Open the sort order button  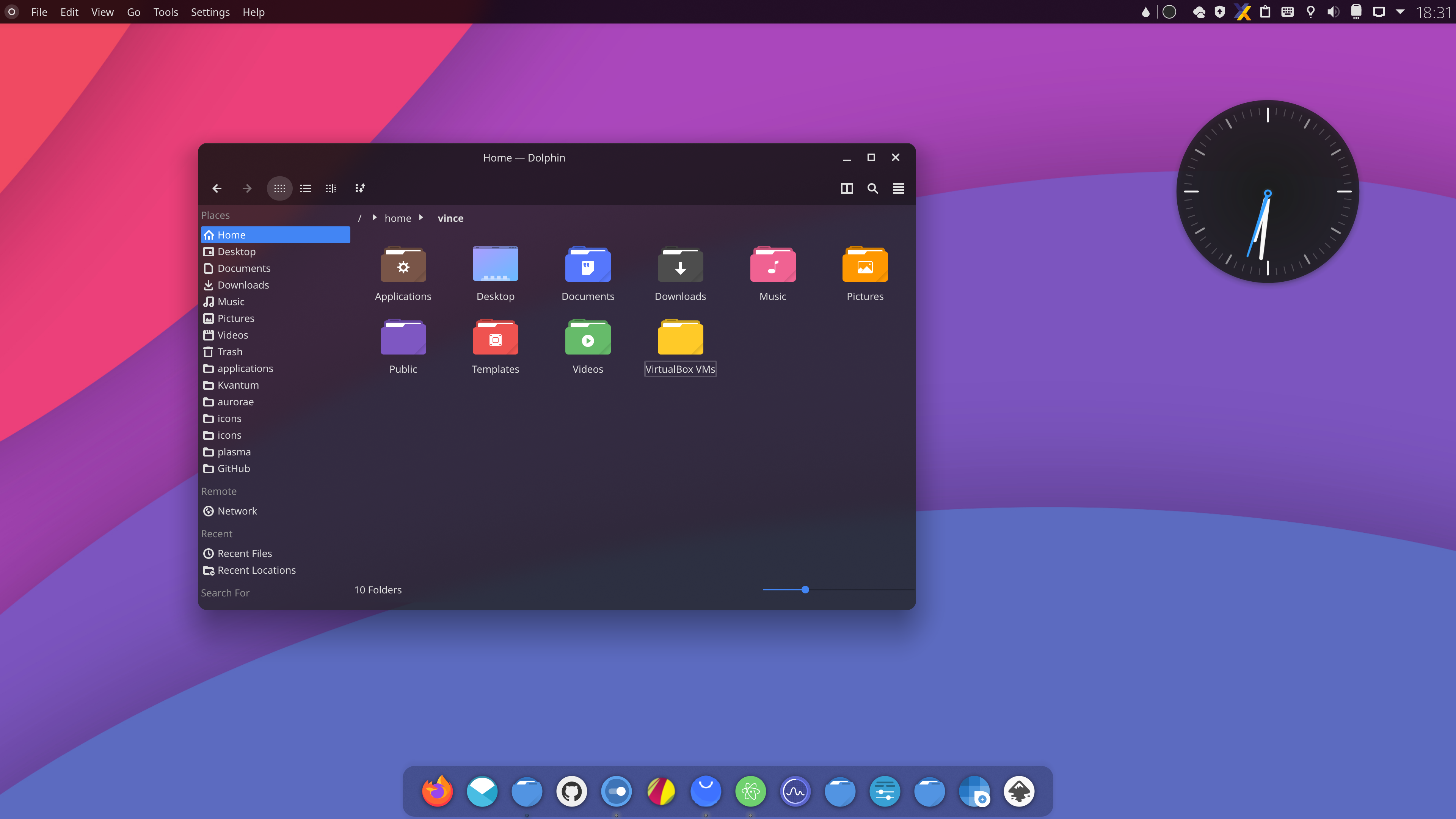[x=360, y=188]
